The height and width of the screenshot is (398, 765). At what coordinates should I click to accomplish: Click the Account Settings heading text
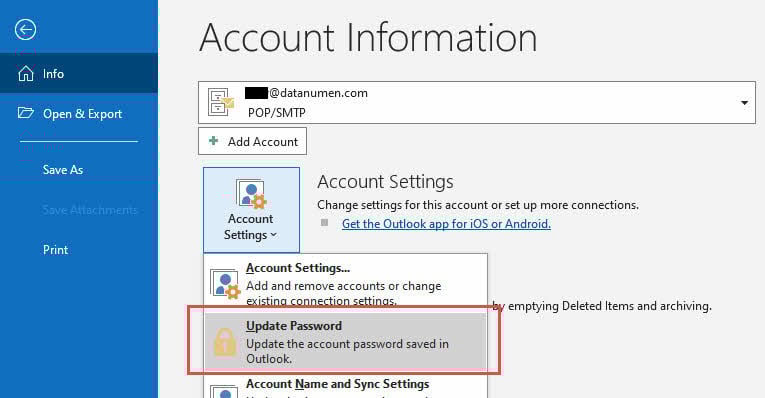[385, 182]
